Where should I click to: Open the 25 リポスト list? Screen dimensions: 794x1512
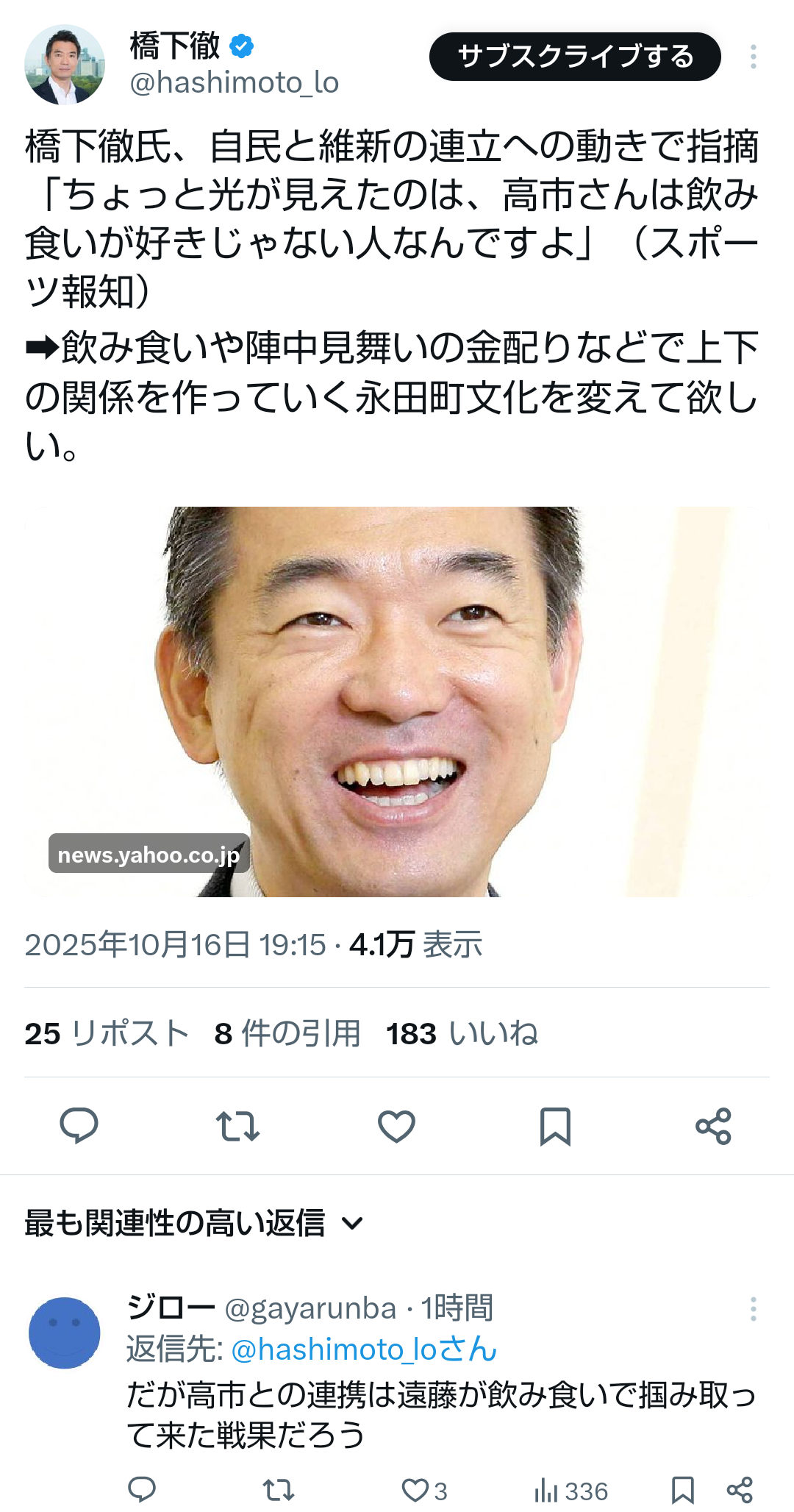click(107, 1033)
